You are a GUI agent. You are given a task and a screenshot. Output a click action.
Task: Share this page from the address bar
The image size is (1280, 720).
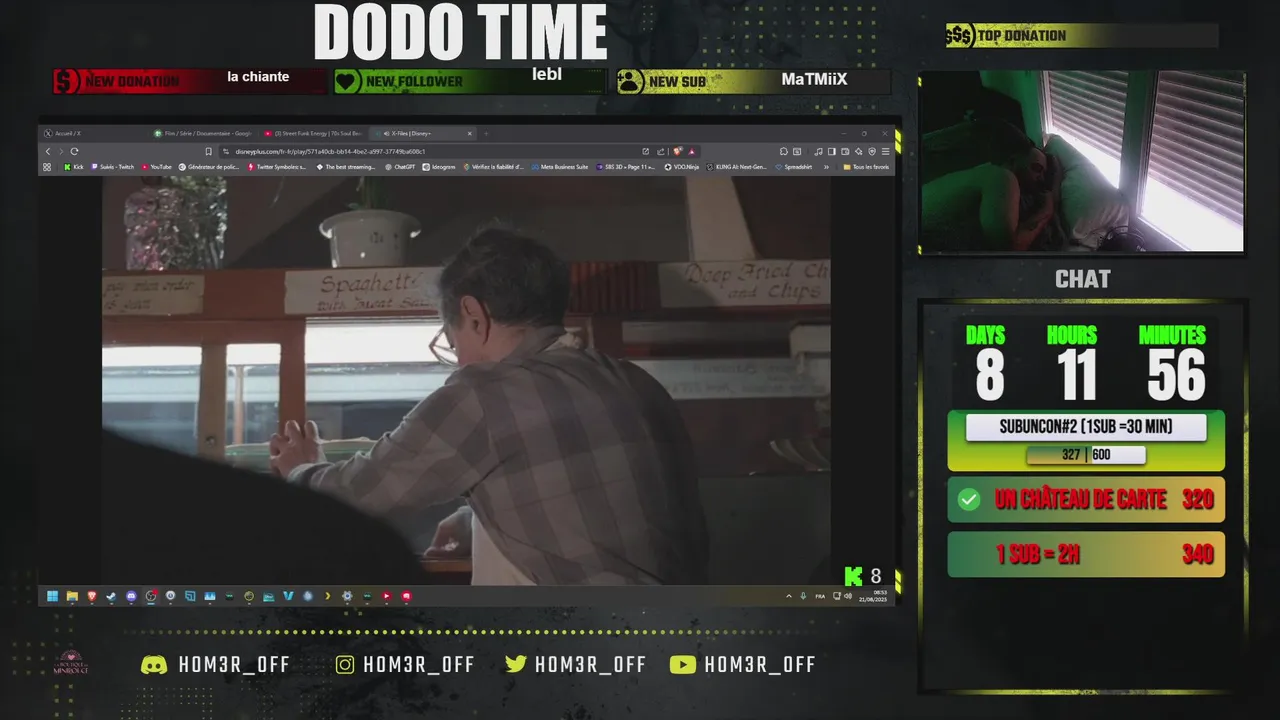coord(661,151)
